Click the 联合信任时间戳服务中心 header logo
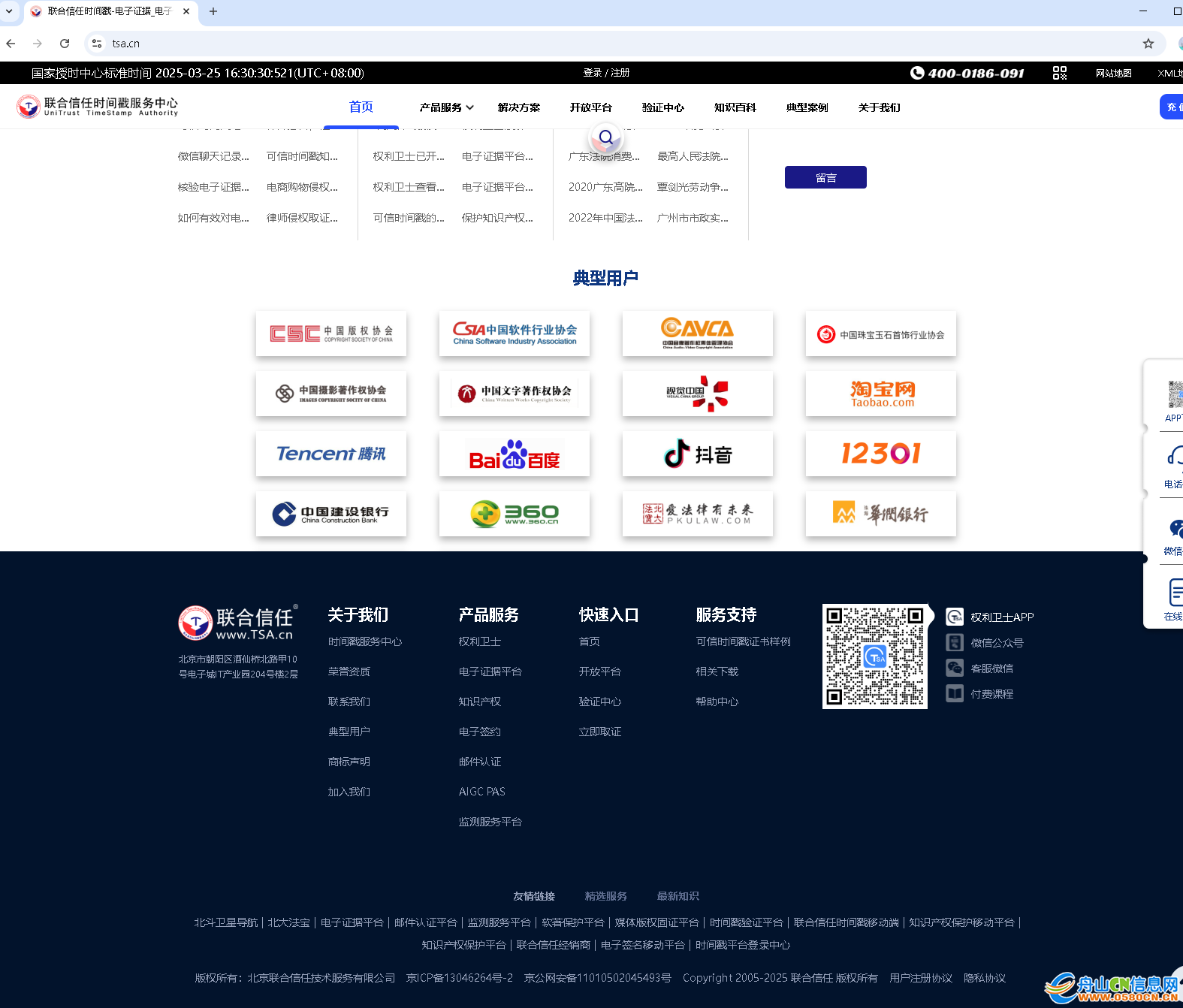The image size is (1183, 1008). click(x=98, y=107)
